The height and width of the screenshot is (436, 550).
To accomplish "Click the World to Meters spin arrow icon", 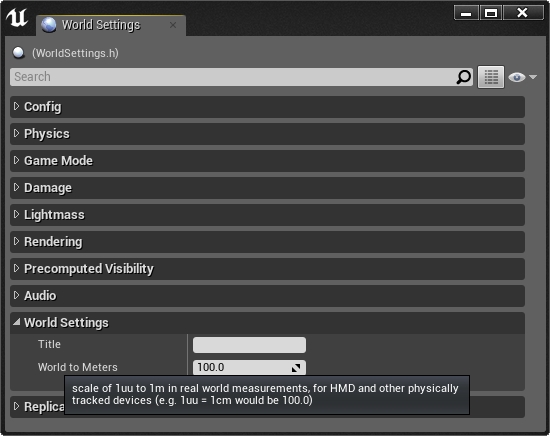I will [296, 368].
